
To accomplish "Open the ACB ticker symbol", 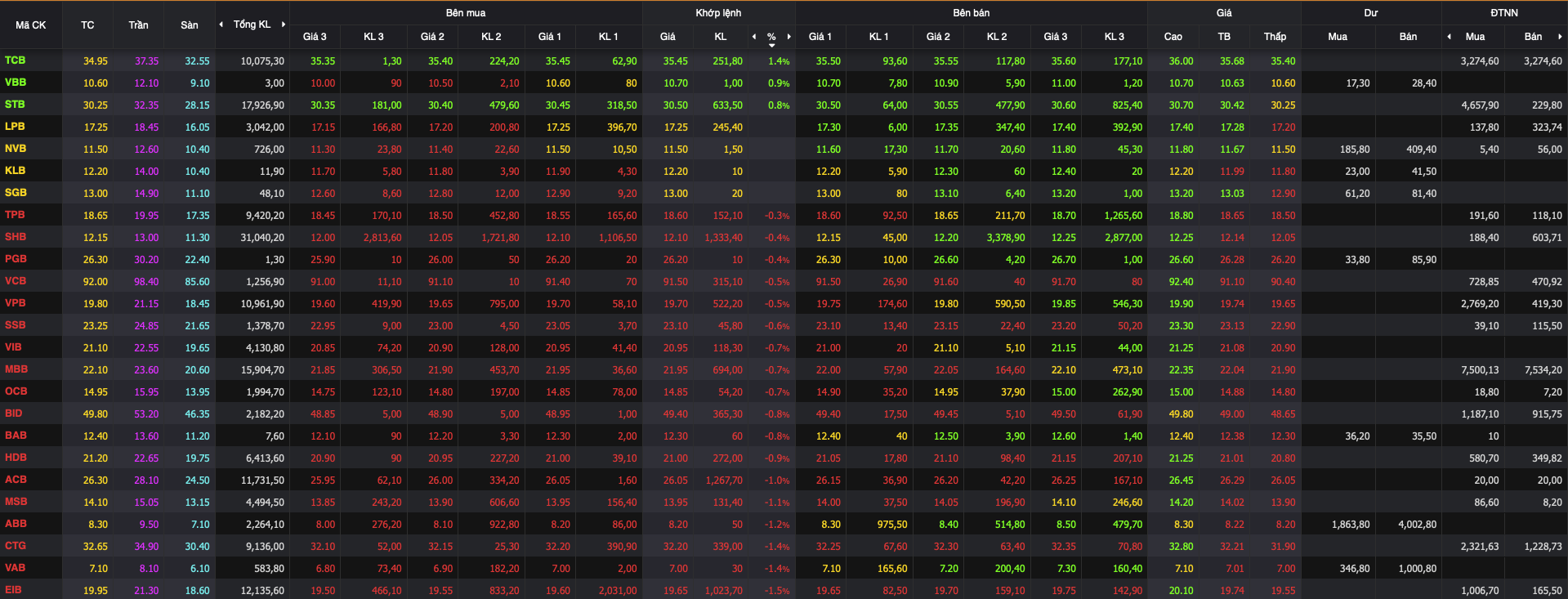I will (x=16, y=480).
